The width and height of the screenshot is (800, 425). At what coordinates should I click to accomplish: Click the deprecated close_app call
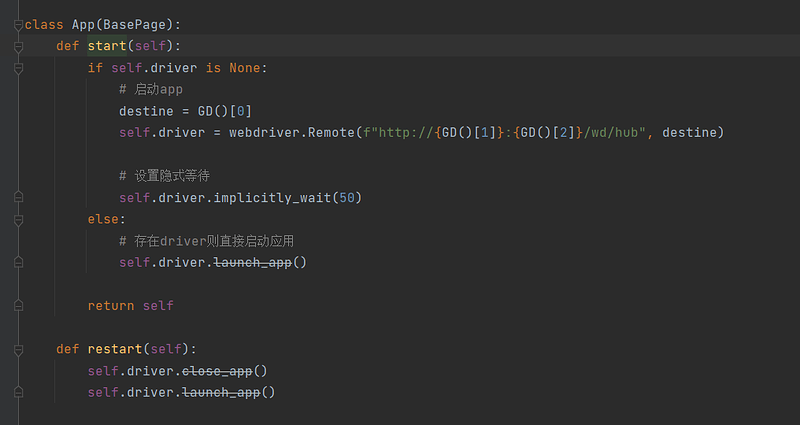(218, 371)
